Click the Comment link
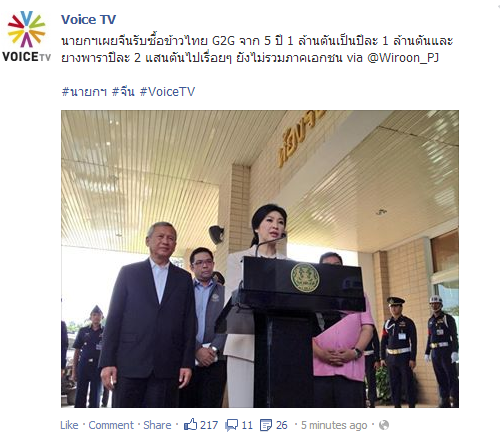 tap(111, 425)
